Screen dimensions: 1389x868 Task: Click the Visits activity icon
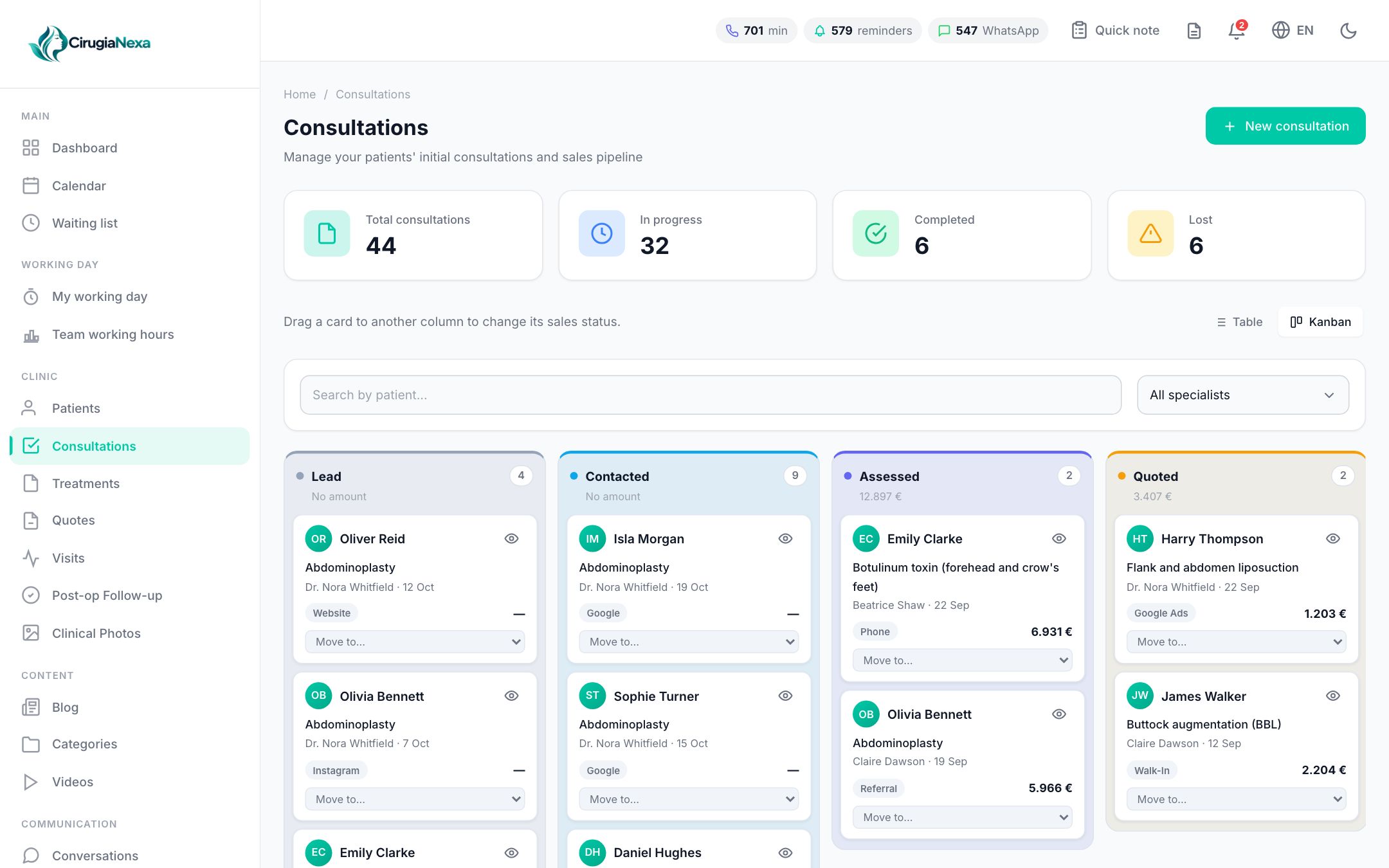pos(31,558)
